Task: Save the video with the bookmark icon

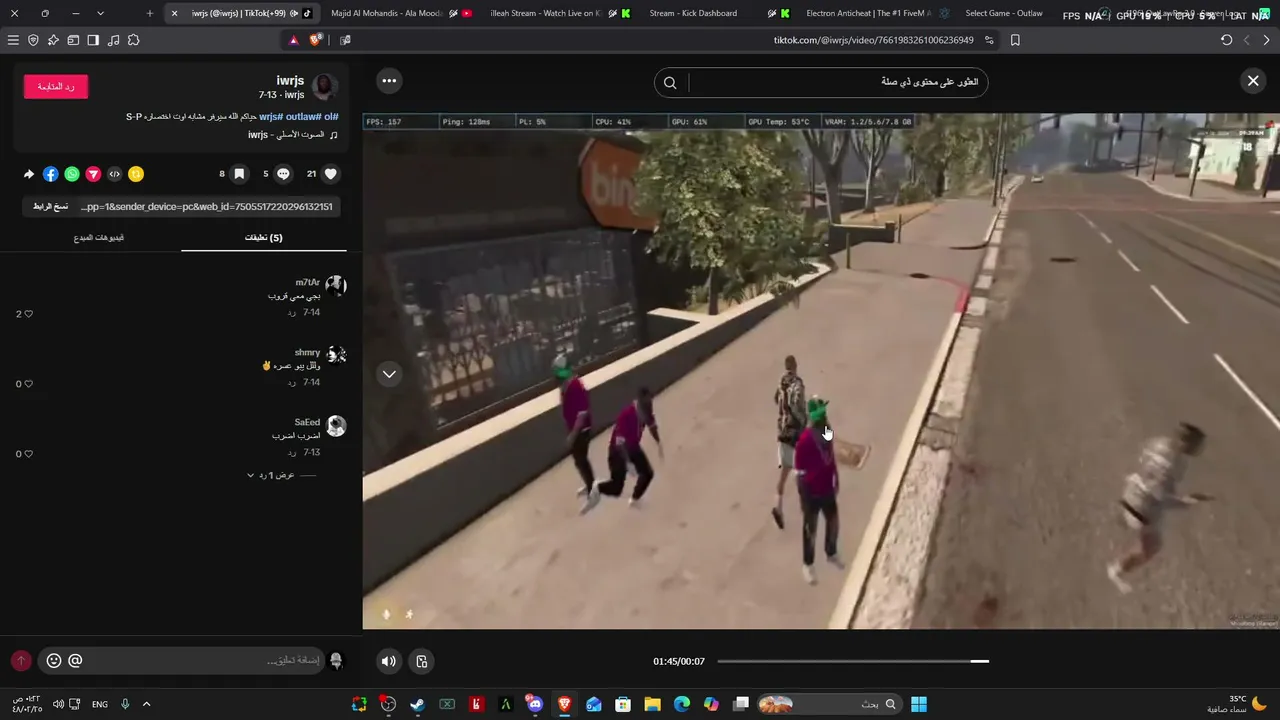Action: (239, 174)
